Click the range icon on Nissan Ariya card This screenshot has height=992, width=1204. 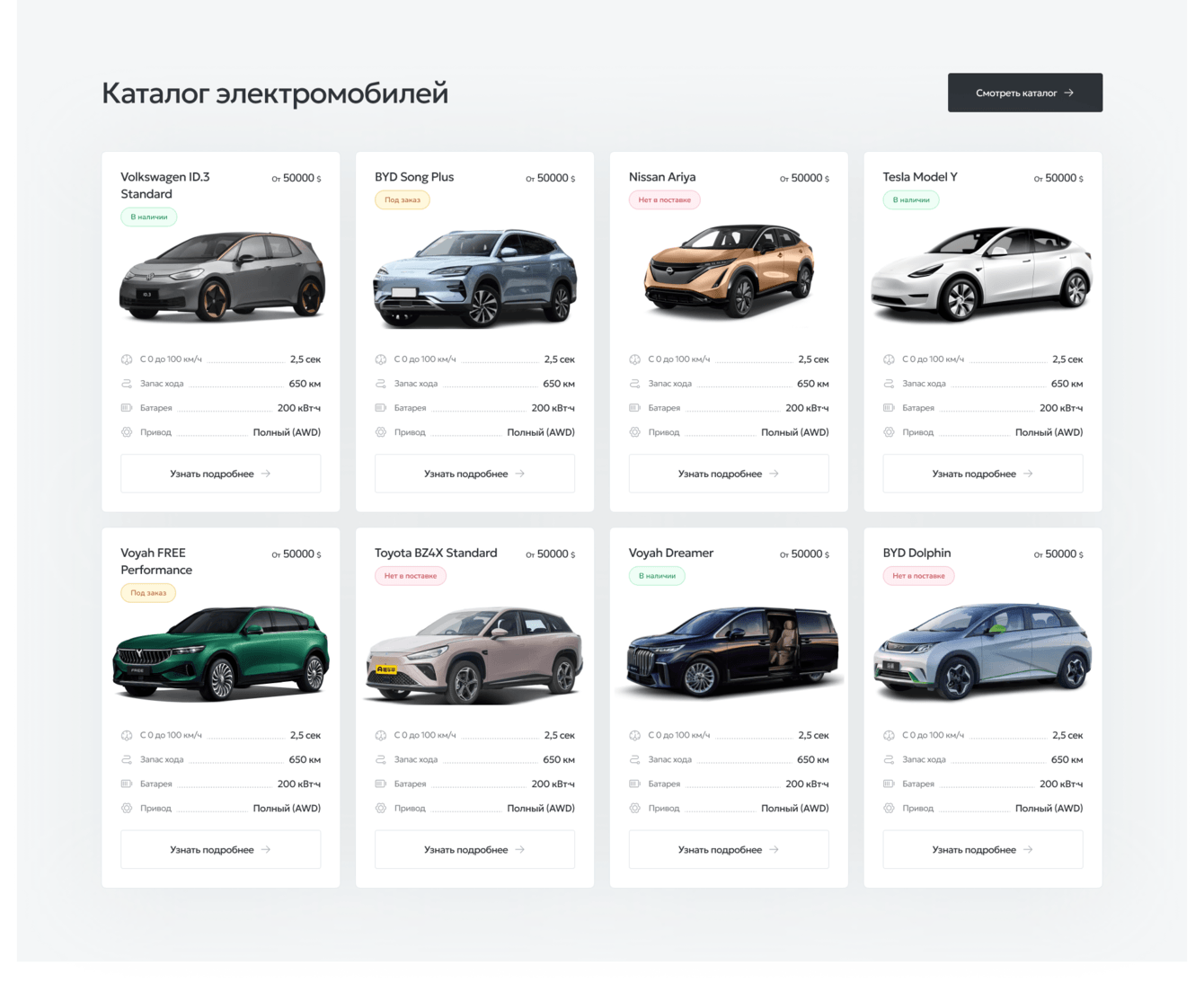635,384
